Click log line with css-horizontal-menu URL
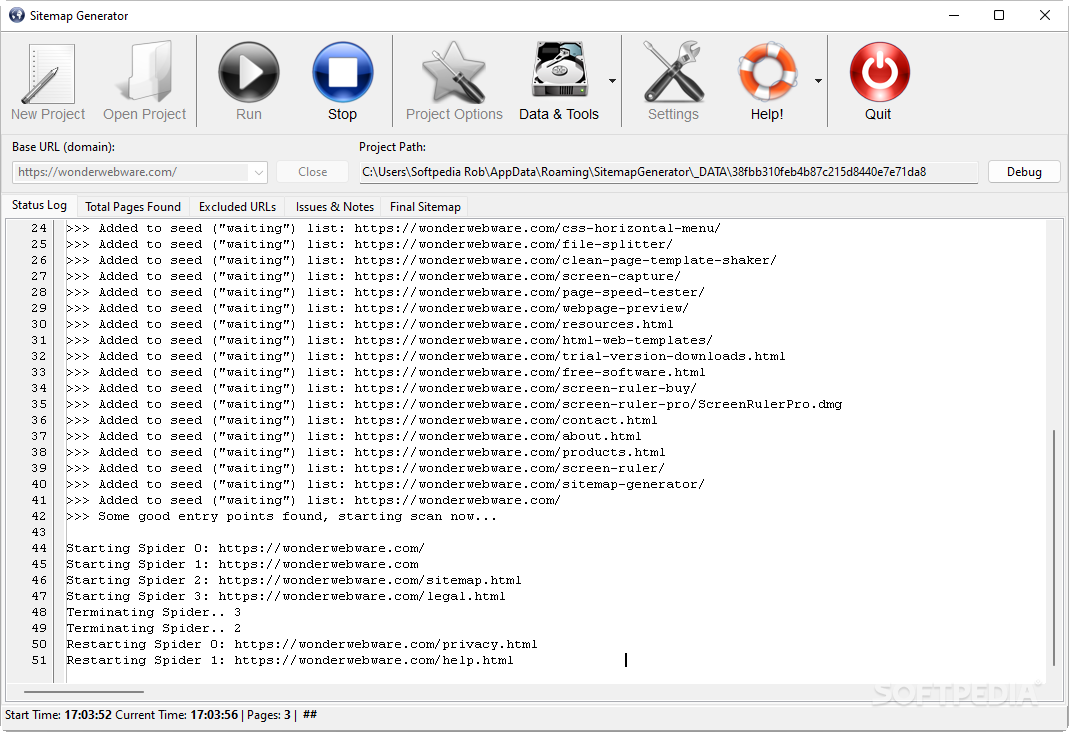This screenshot has height=732, width=1069. (x=393, y=228)
